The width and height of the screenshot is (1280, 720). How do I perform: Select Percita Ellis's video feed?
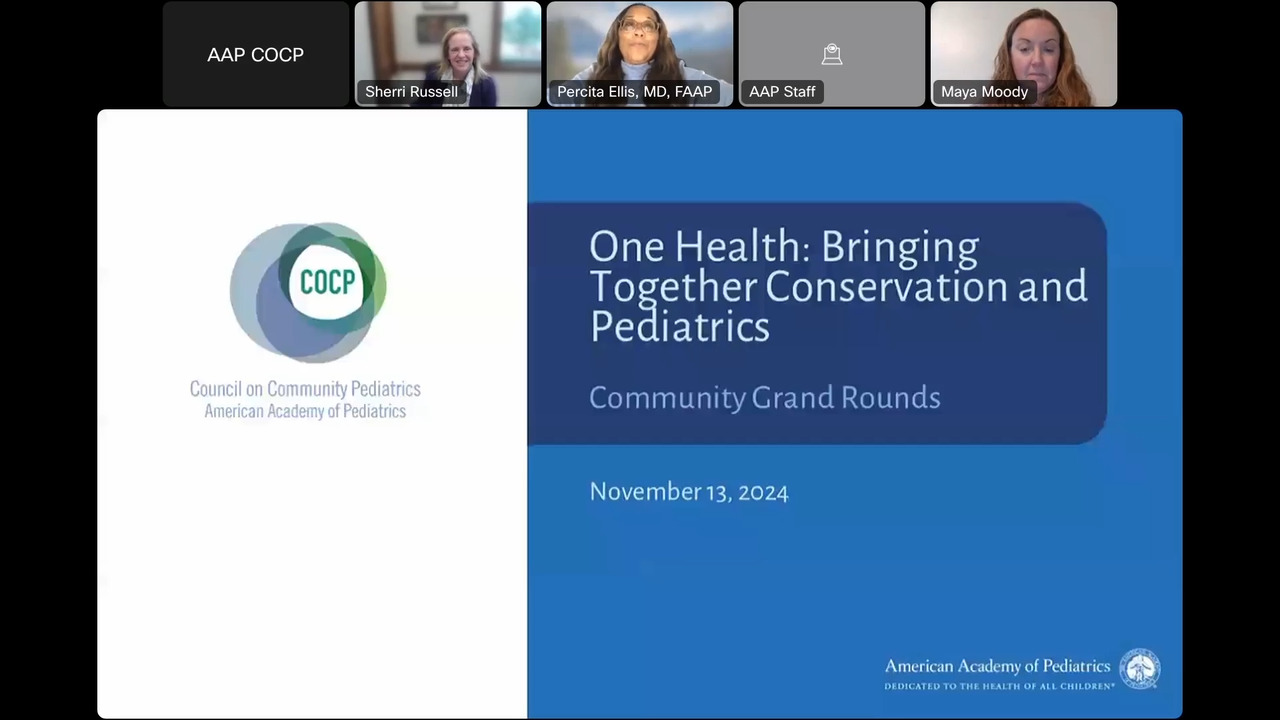(640, 45)
